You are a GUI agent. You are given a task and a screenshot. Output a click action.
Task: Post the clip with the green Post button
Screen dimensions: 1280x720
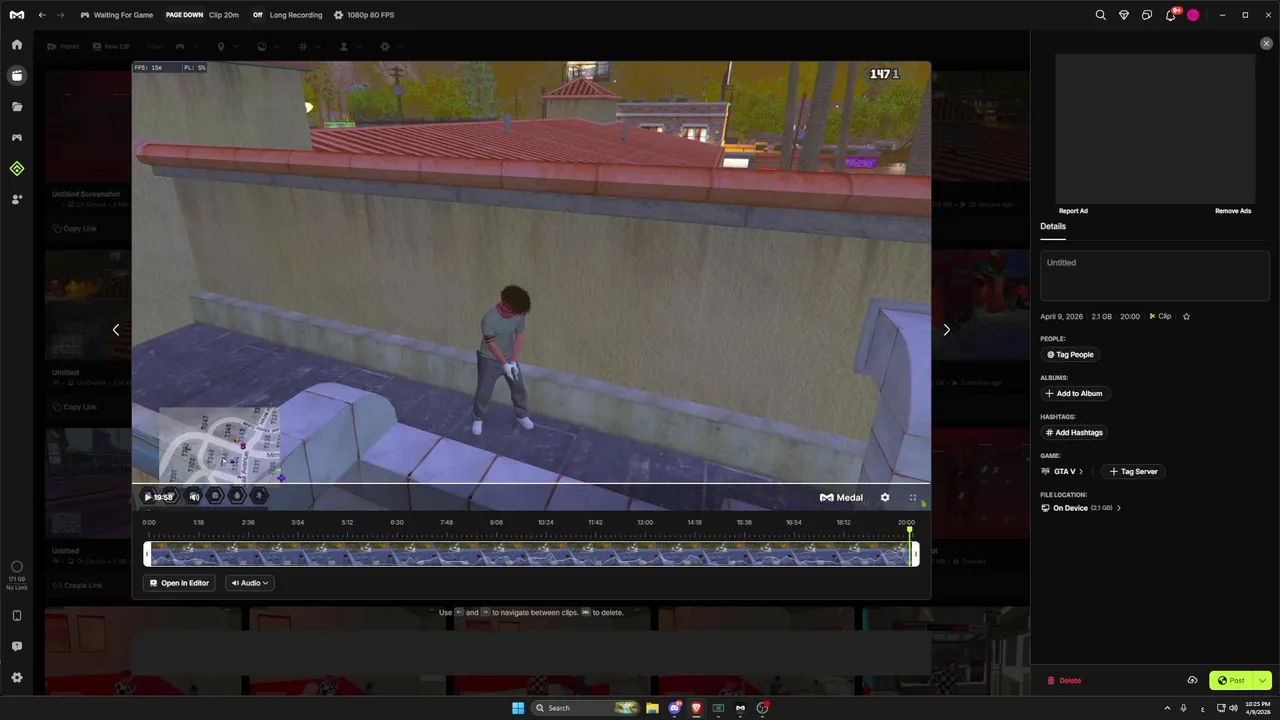(x=1231, y=681)
